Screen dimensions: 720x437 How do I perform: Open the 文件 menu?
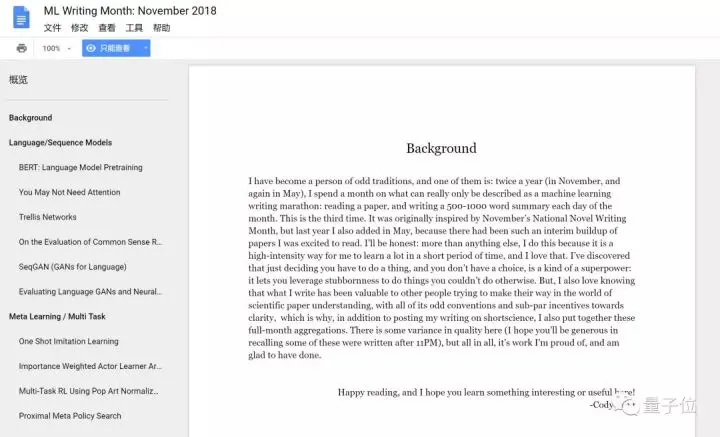pyautogui.click(x=52, y=28)
